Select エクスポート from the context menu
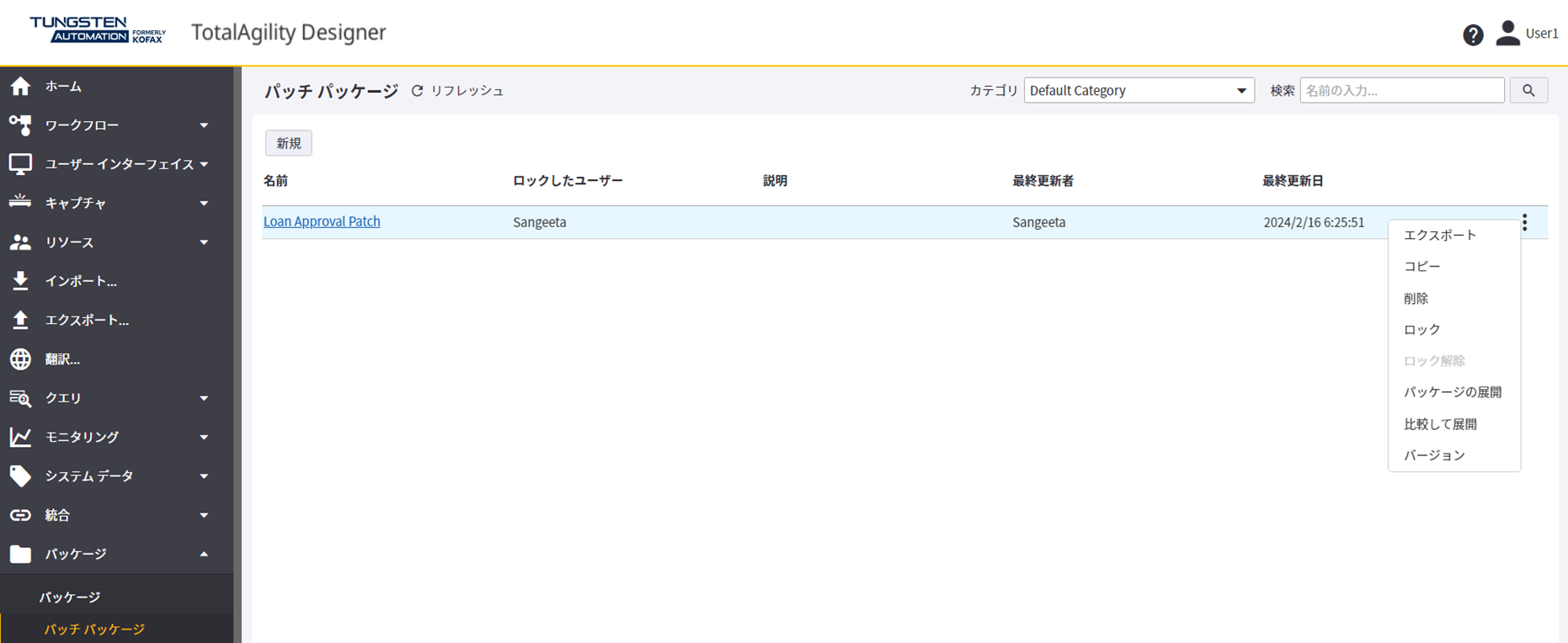Screen dimensions: 1568x643 coord(1439,236)
